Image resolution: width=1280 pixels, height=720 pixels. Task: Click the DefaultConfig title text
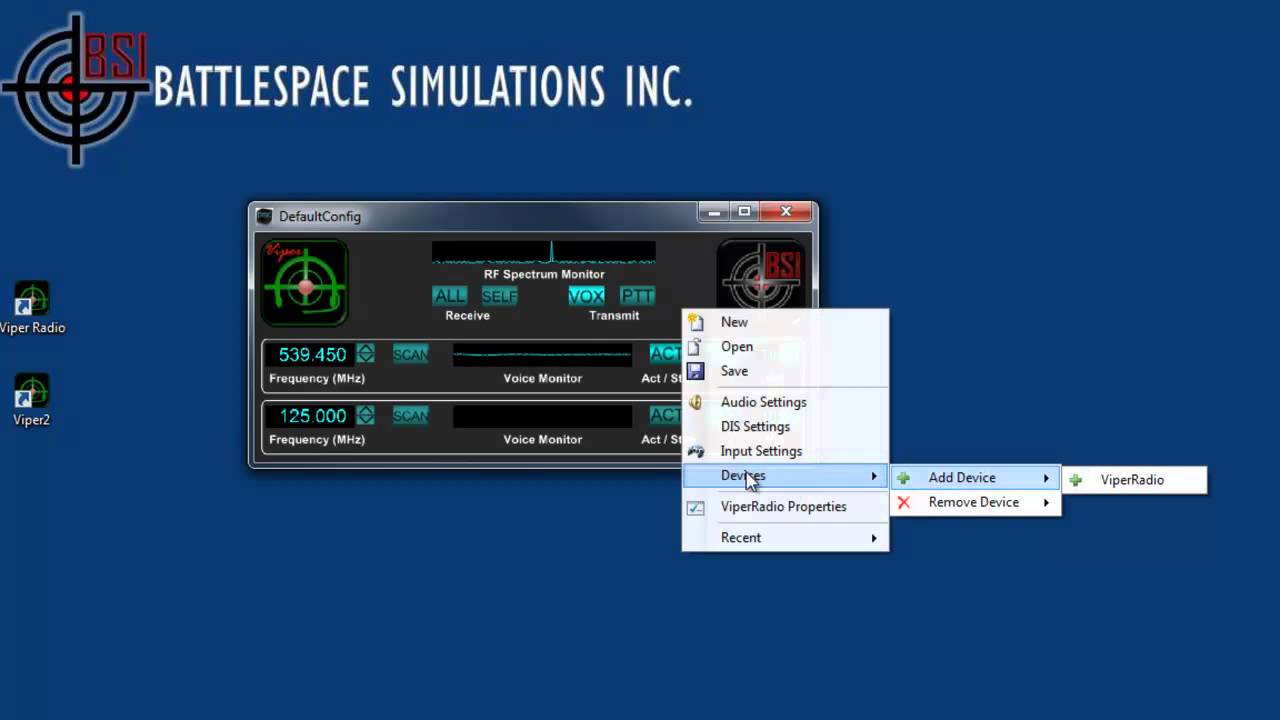tap(320, 216)
